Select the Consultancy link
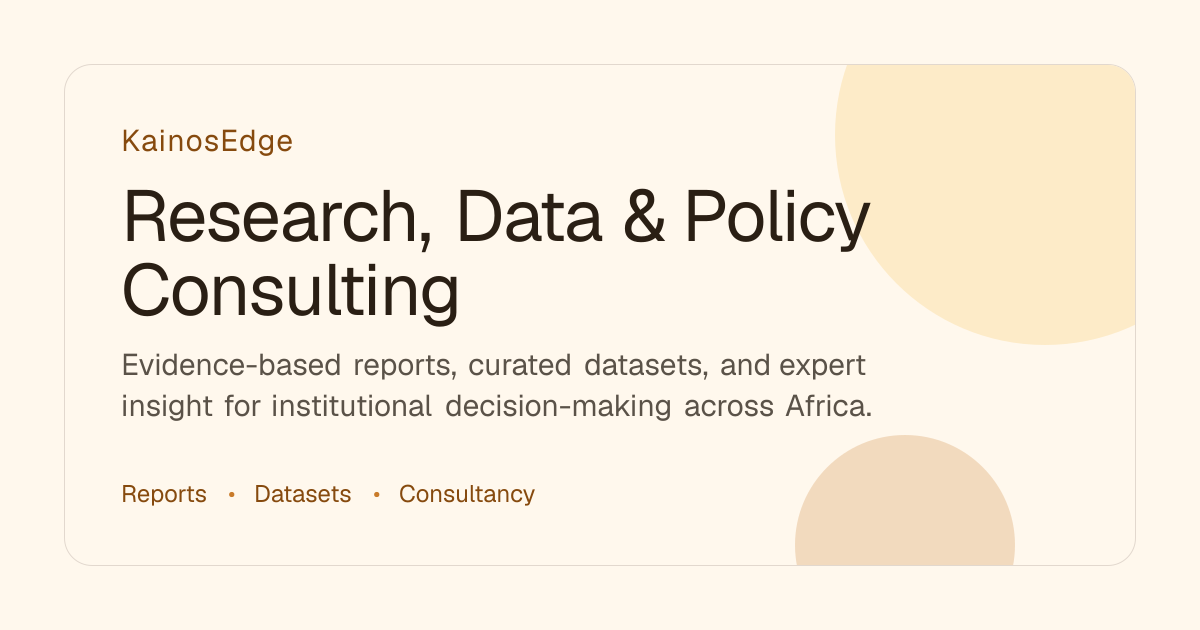This screenshot has height=630, width=1200. [467, 494]
